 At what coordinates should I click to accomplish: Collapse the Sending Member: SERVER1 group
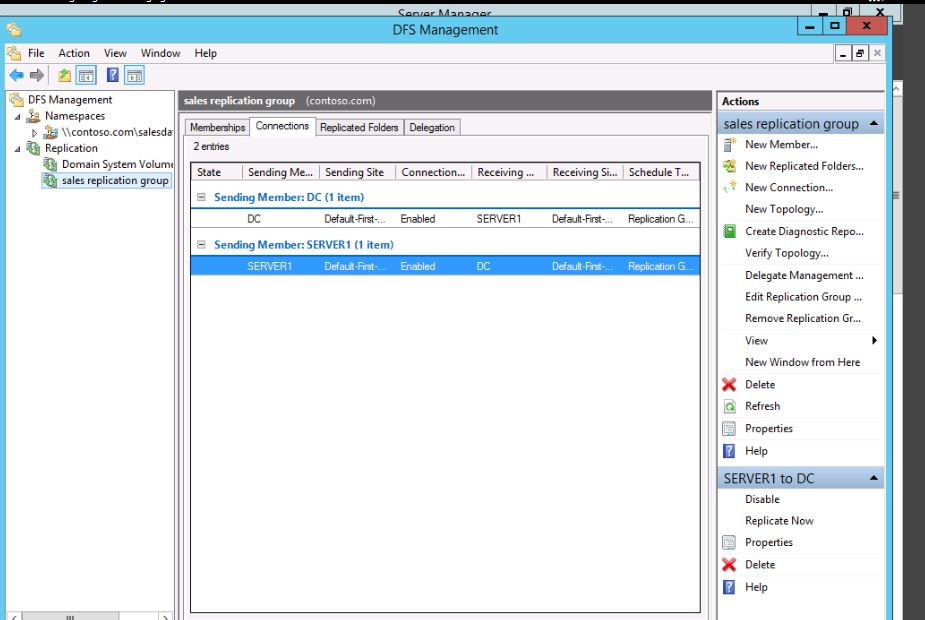[x=201, y=244]
